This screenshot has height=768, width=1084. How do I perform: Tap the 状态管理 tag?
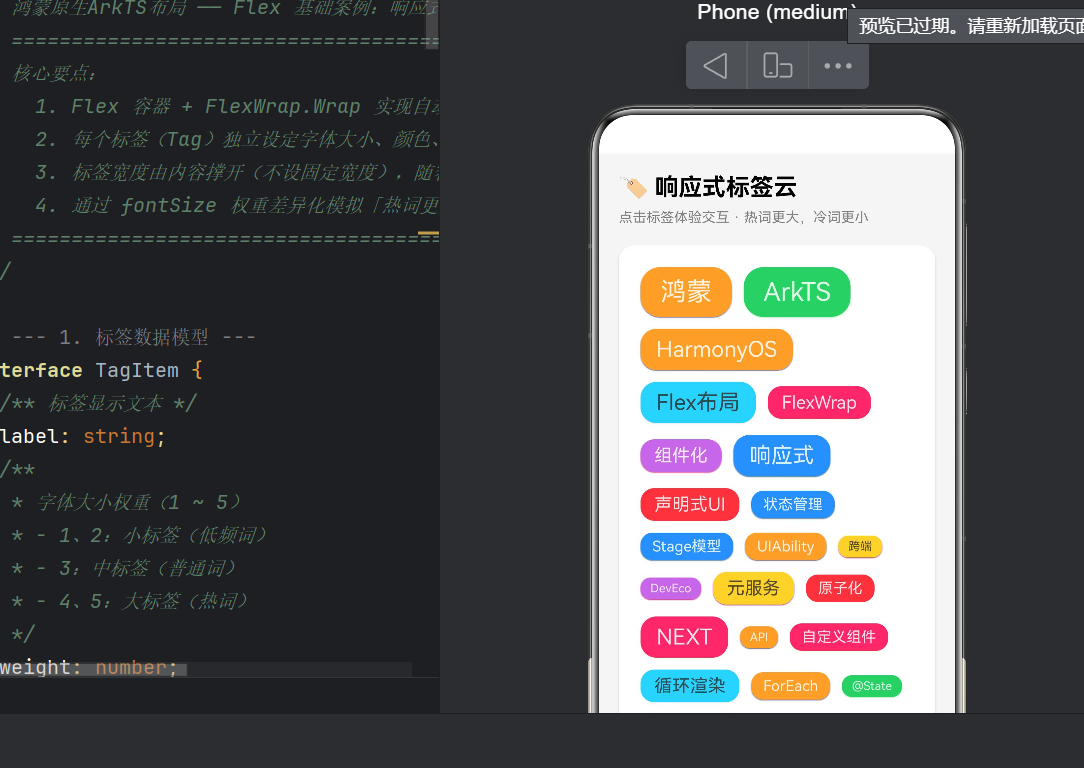[793, 505]
